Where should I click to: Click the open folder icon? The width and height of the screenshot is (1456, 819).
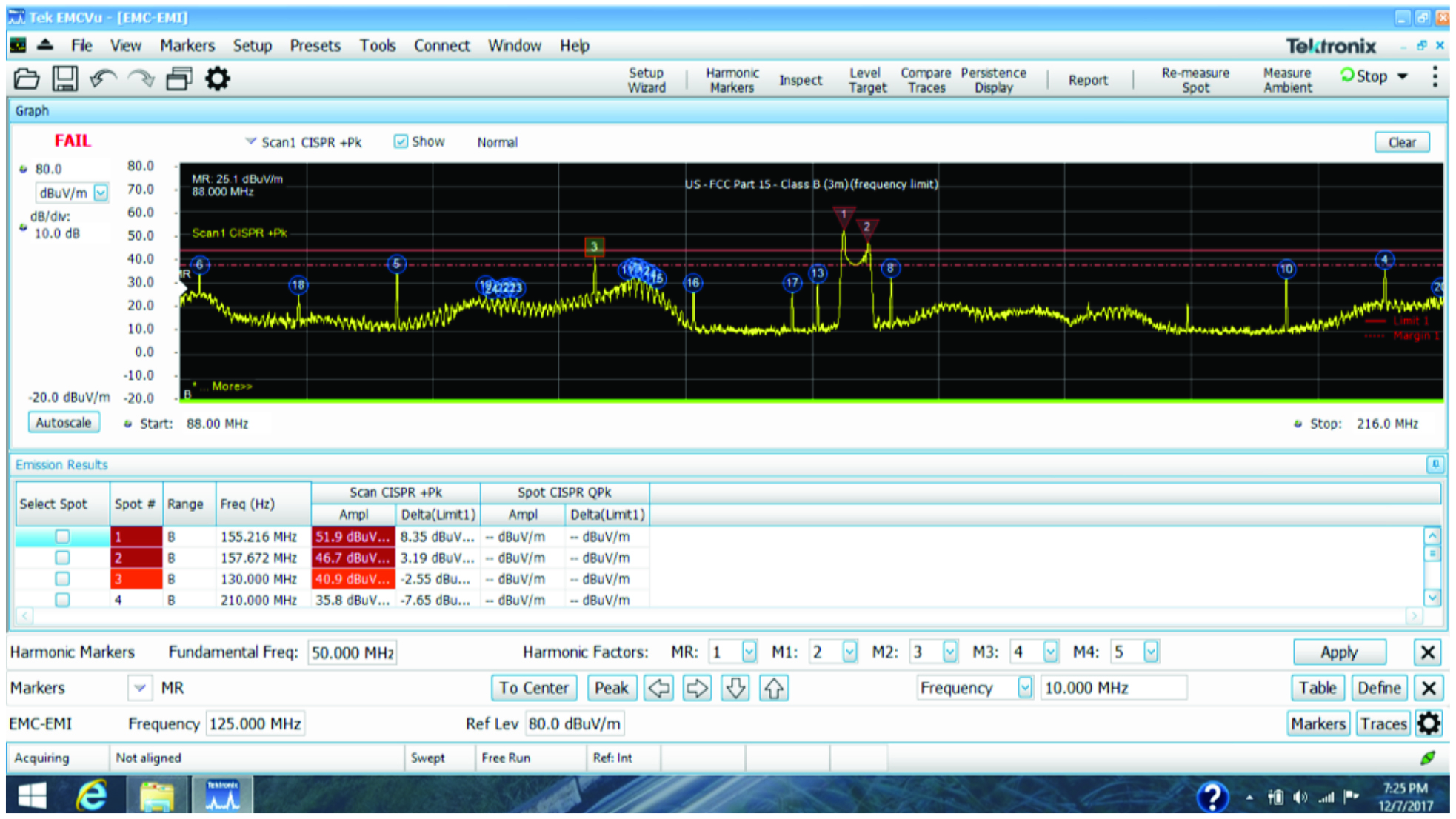(27, 78)
